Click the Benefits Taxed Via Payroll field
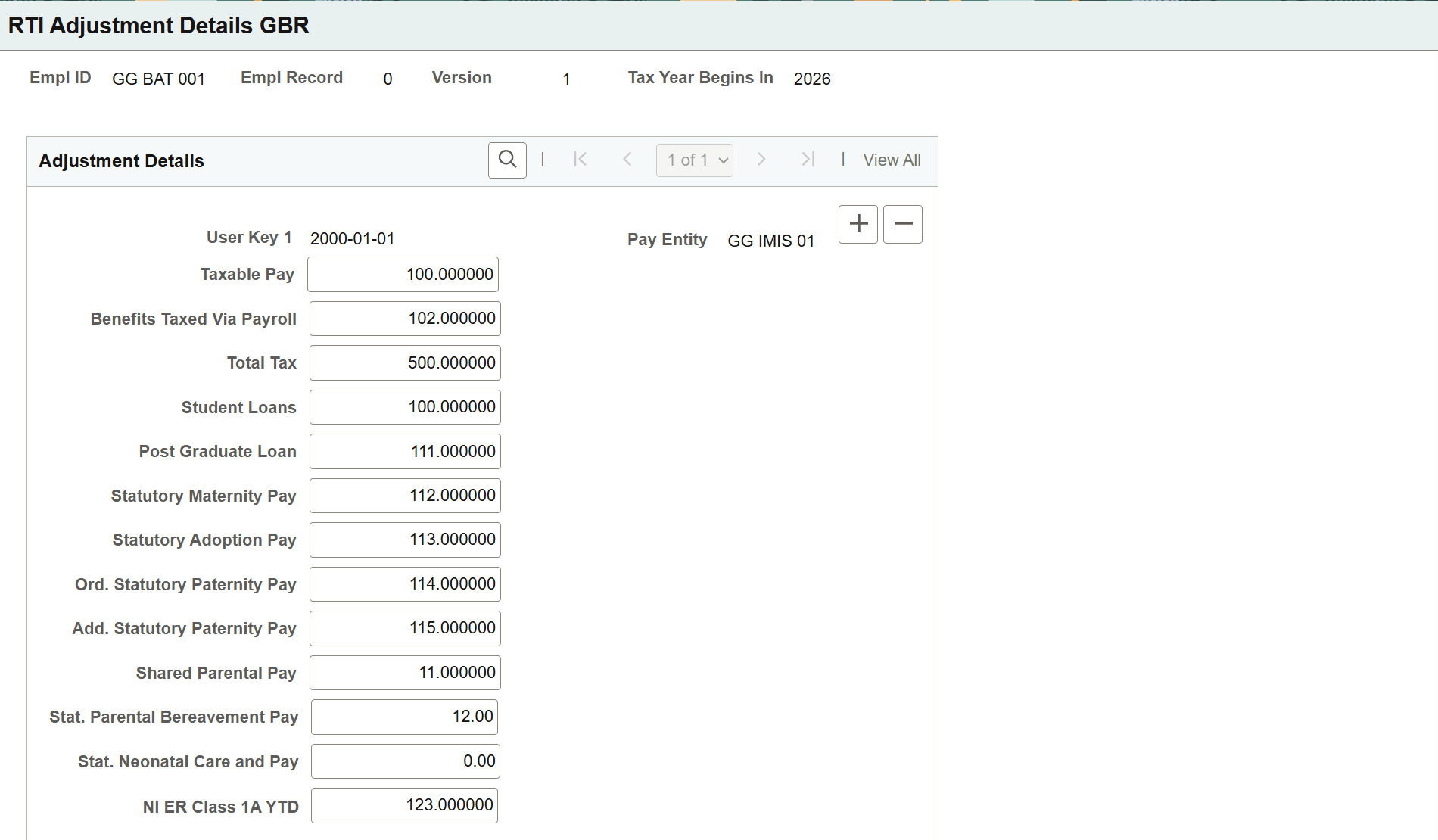The width and height of the screenshot is (1438, 840). pyautogui.click(x=405, y=319)
